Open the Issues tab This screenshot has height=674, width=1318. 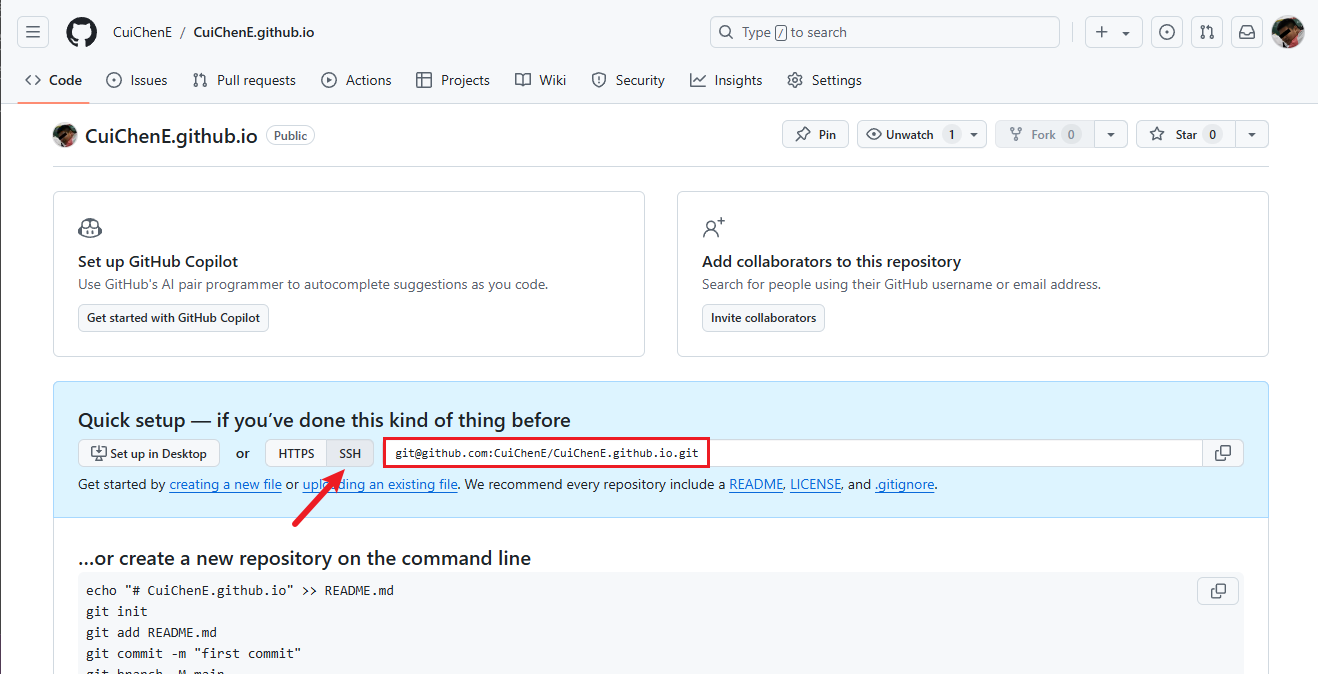pos(137,80)
